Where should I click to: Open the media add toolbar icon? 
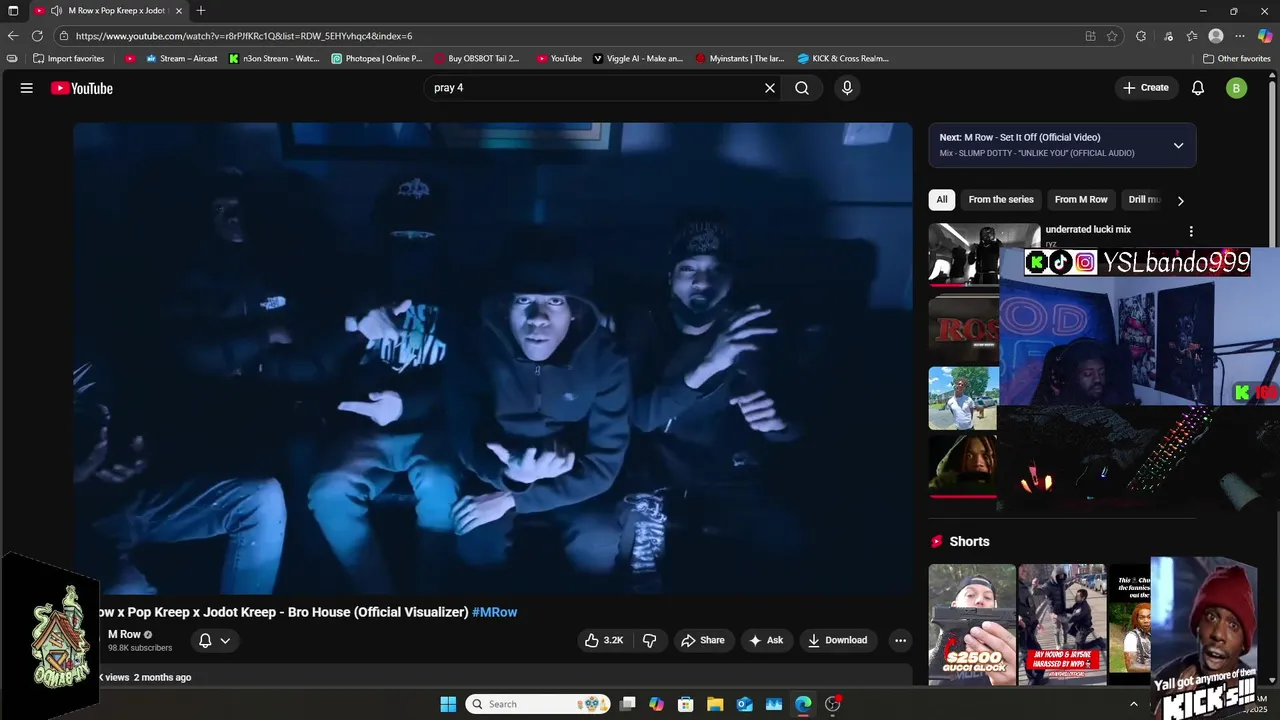pyautogui.click(x=1168, y=36)
